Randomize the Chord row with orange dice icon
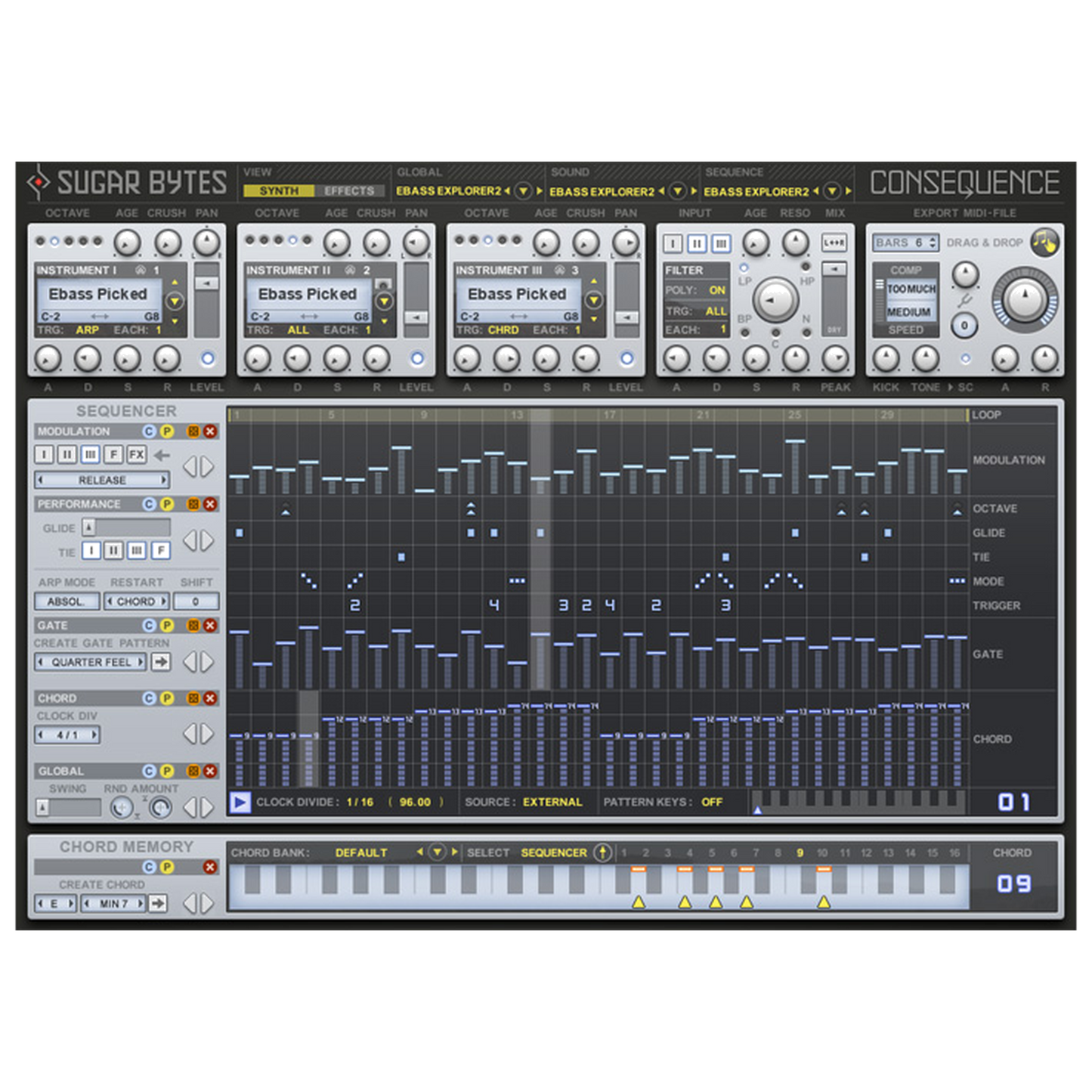 tap(193, 698)
